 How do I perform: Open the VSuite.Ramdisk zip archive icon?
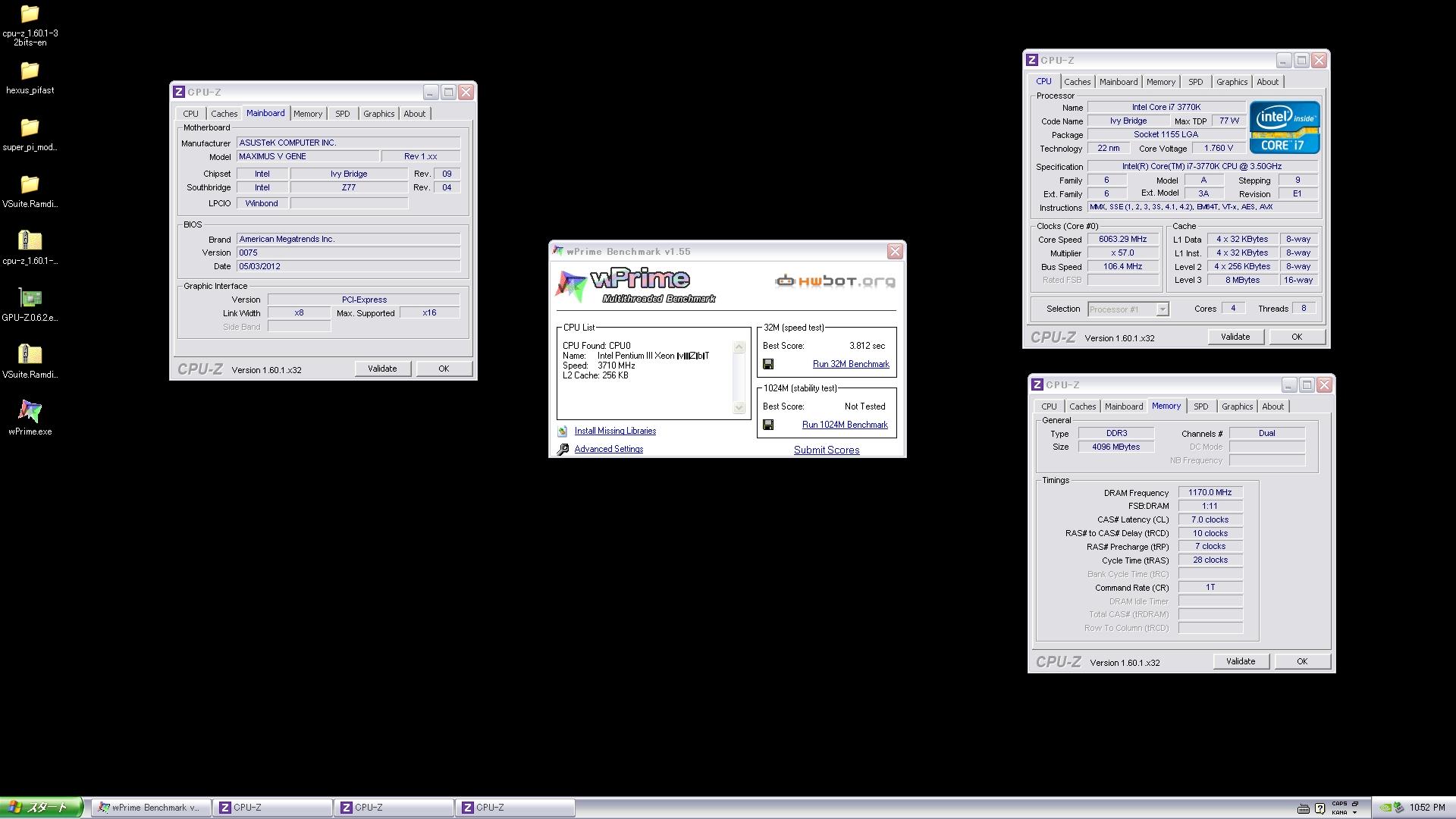point(30,355)
